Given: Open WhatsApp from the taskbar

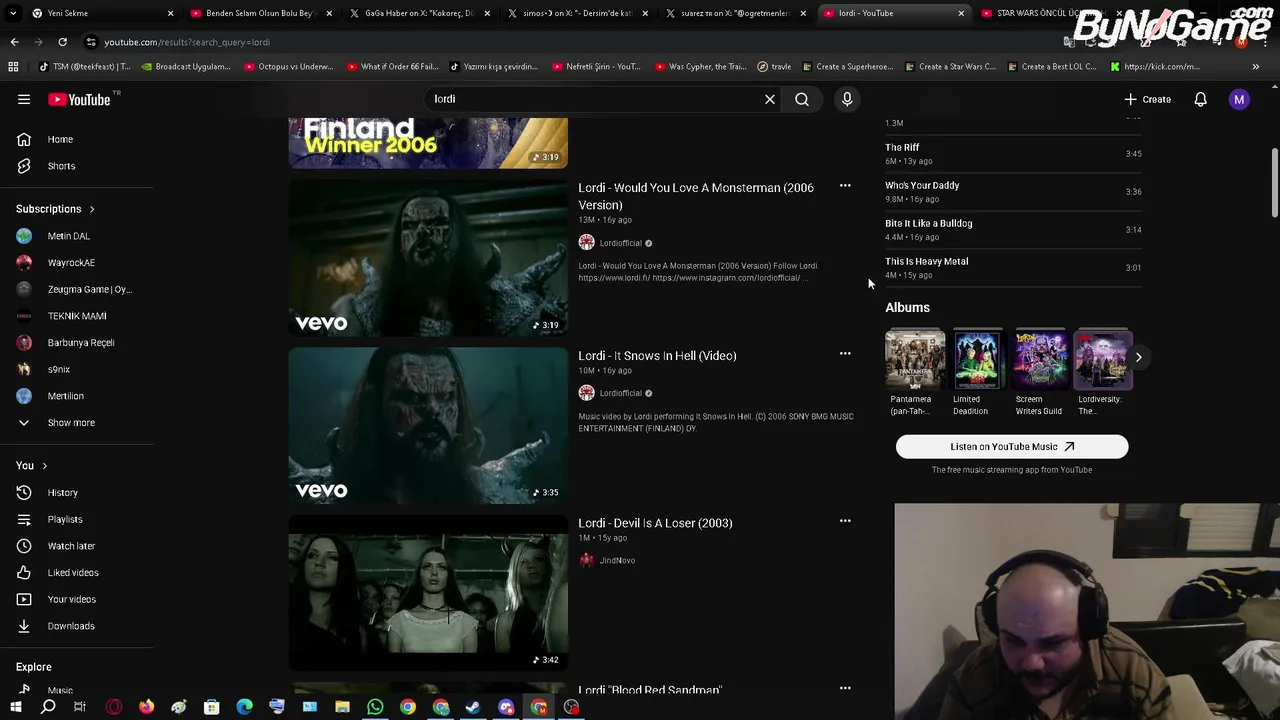Looking at the screenshot, I should pyautogui.click(x=375, y=707).
